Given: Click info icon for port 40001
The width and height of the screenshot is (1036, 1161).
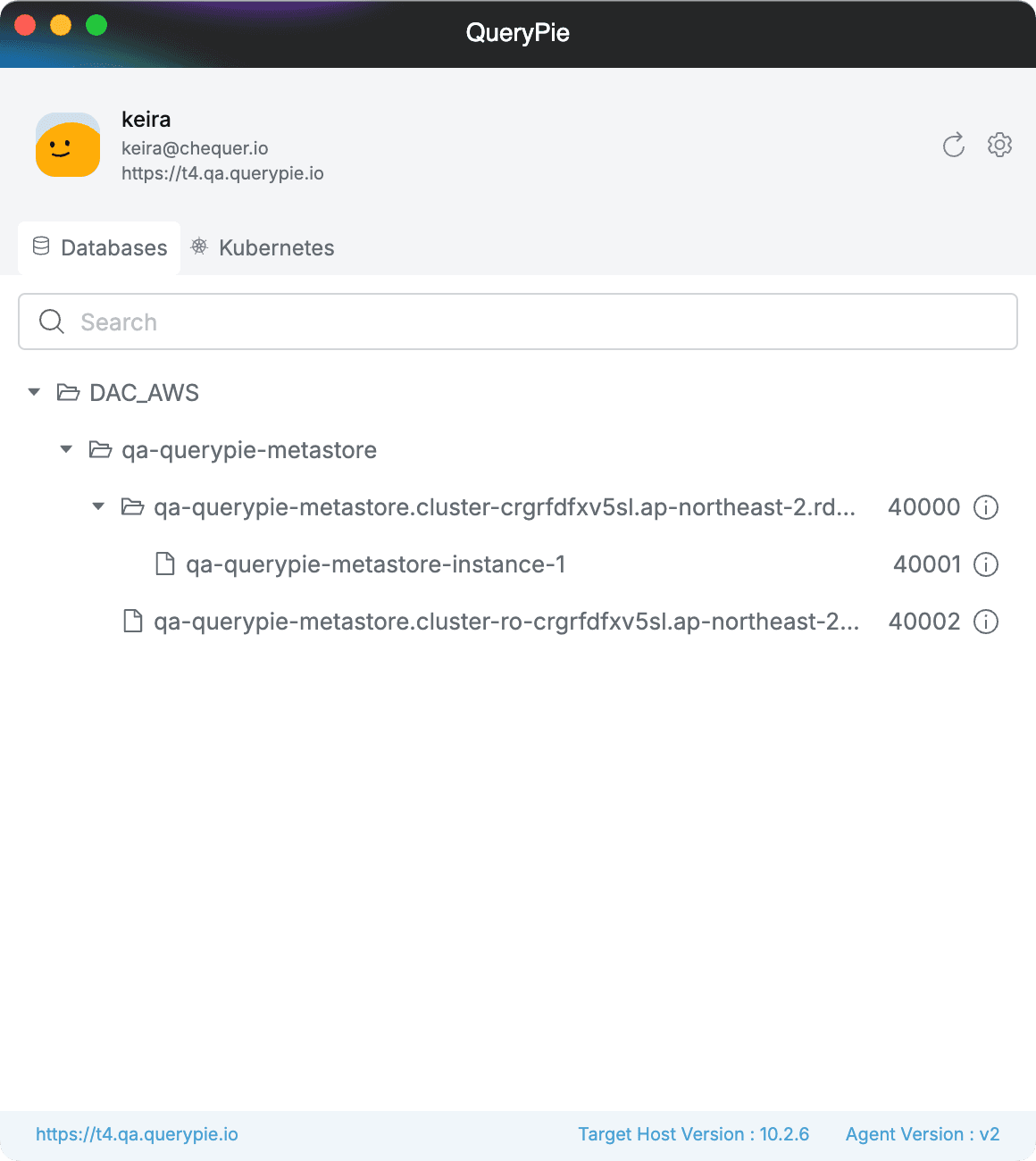Looking at the screenshot, I should click(986, 564).
